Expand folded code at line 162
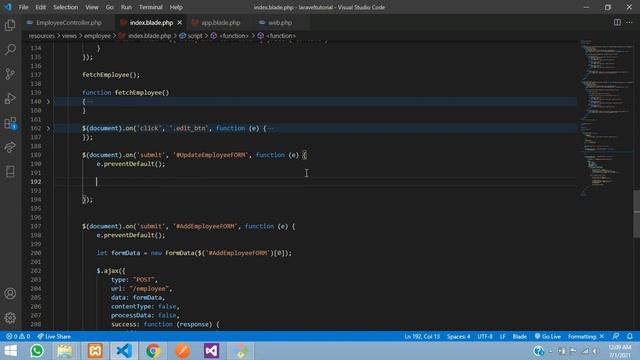This screenshot has height=360, width=640. click(x=48, y=128)
